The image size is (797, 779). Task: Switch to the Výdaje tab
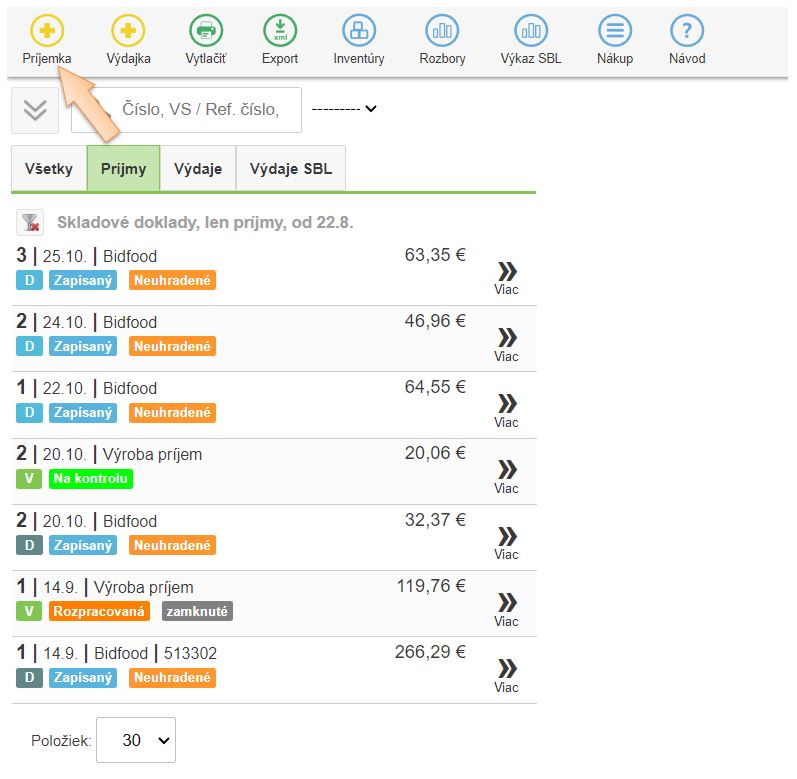[x=198, y=169]
